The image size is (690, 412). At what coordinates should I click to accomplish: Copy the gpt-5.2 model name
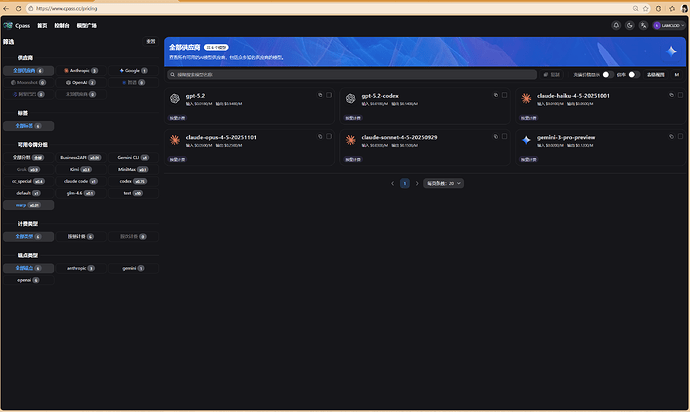(x=320, y=95)
